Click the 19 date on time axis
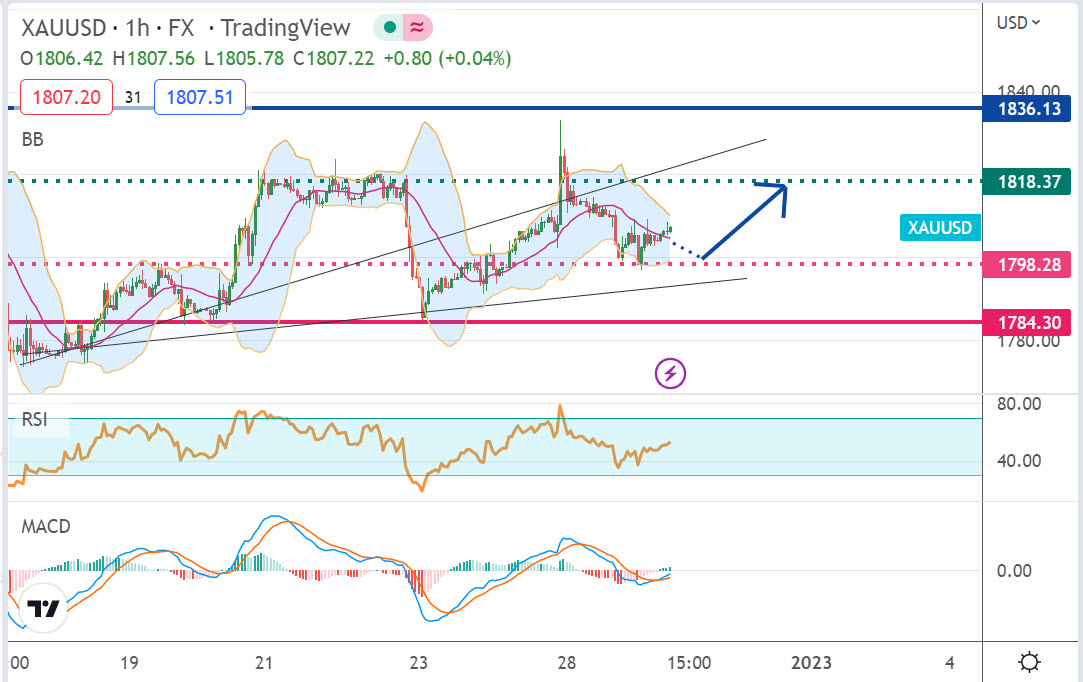 (129, 663)
